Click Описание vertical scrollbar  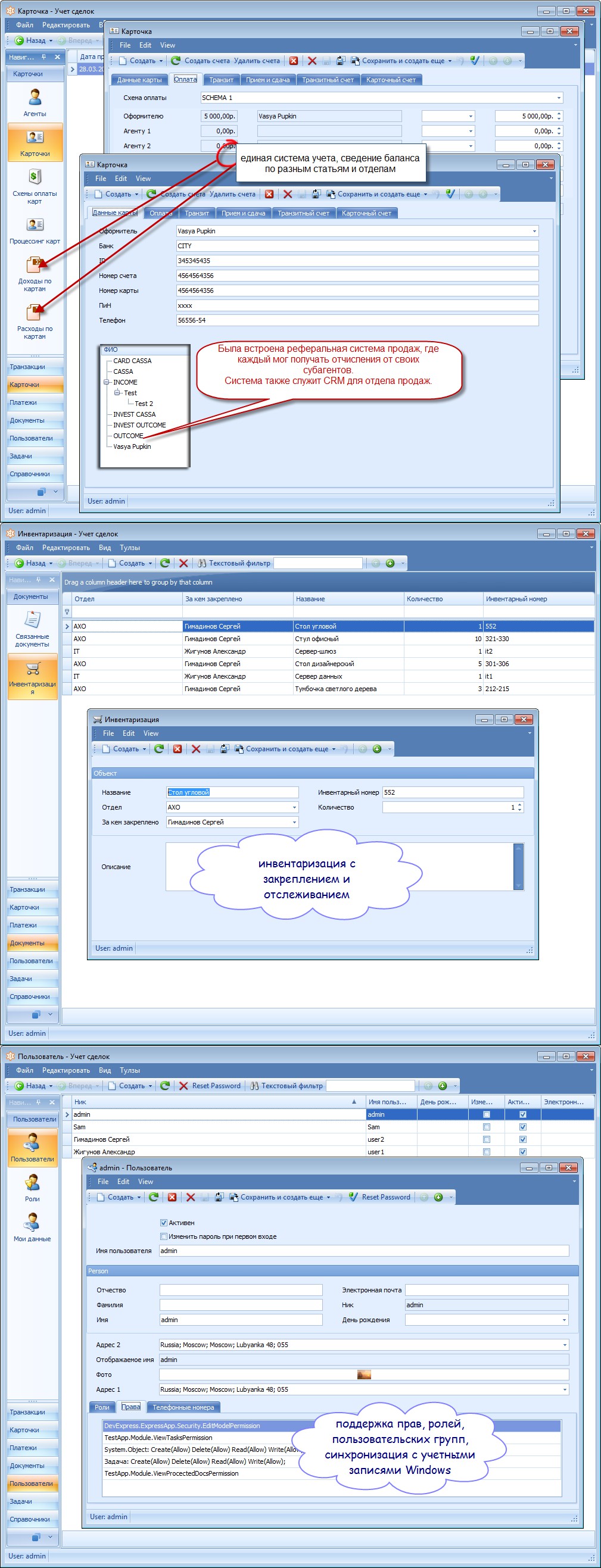(x=519, y=866)
